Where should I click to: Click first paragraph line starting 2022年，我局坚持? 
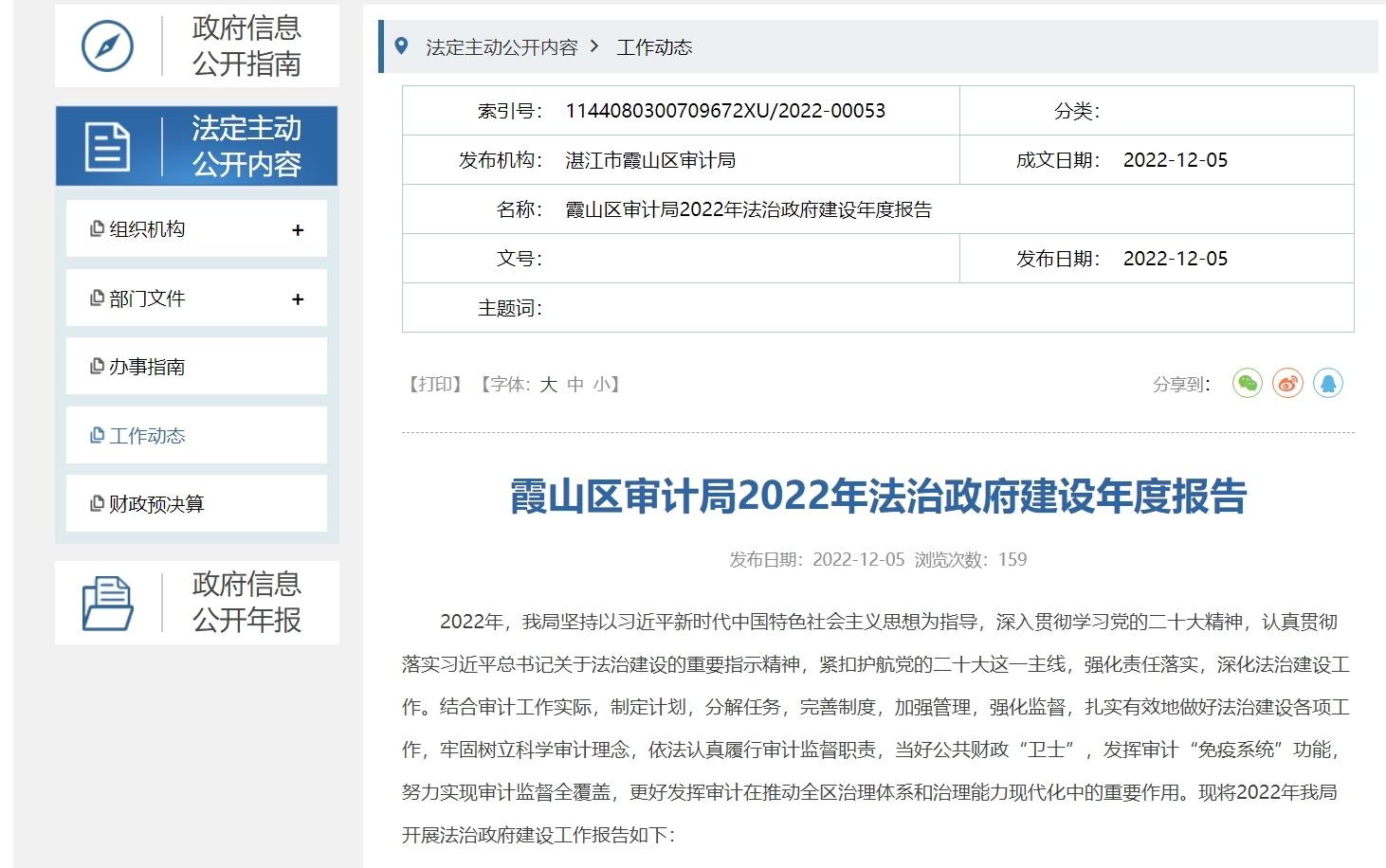click(888, 622)
